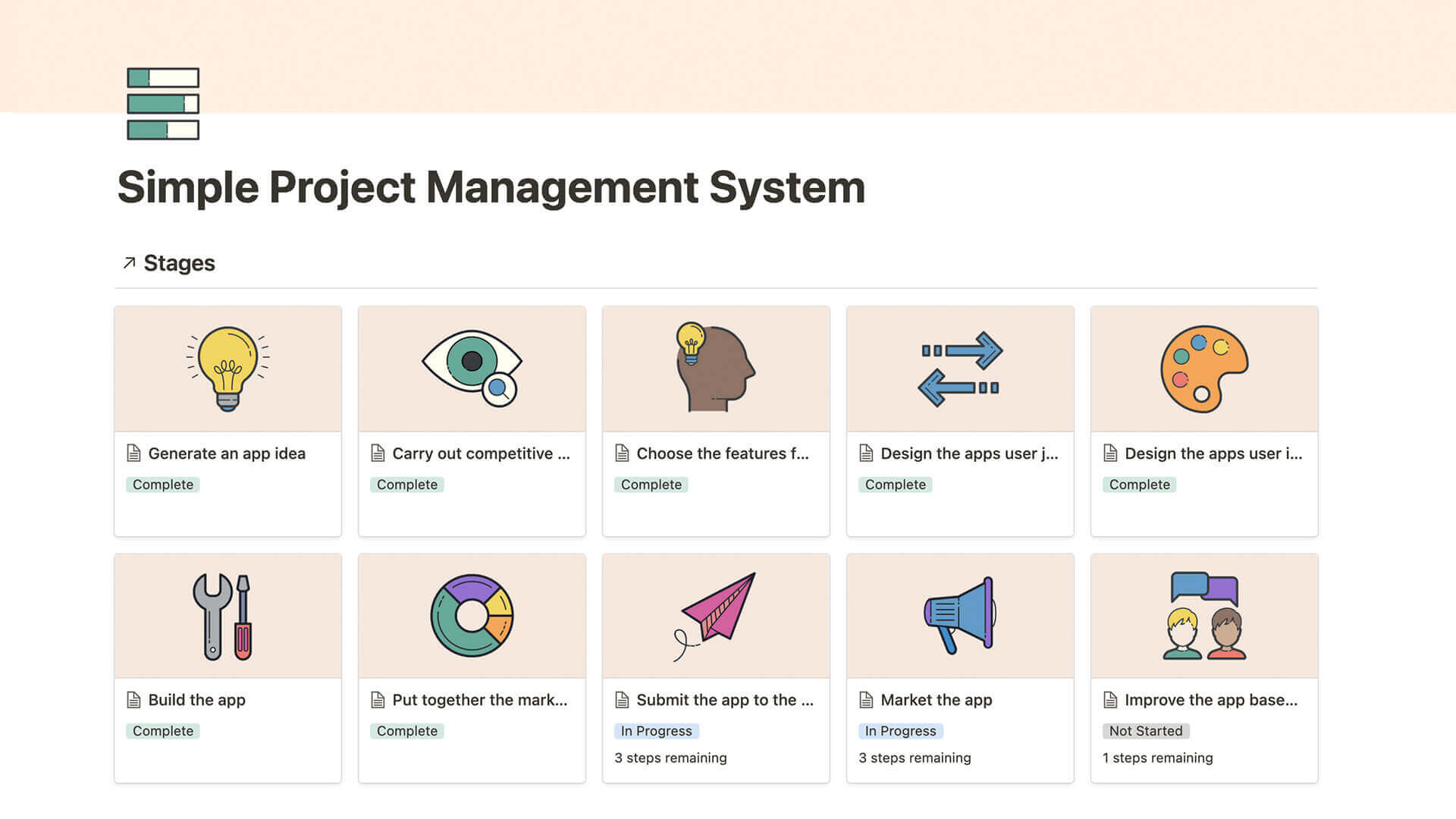Screen dimensions: 1456x819
Task: Select the Put together the marketing Complete label
Action: [406, 730]
